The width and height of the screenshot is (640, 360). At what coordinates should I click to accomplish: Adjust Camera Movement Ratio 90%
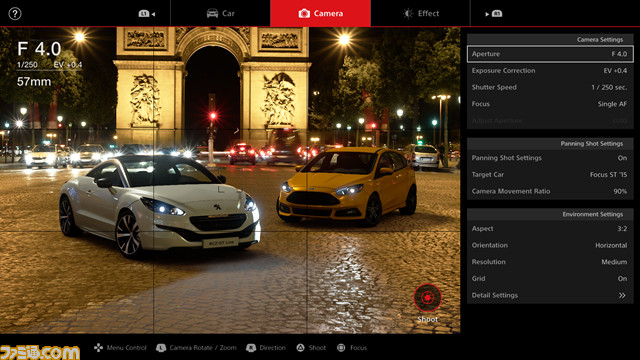coord(550,191)
